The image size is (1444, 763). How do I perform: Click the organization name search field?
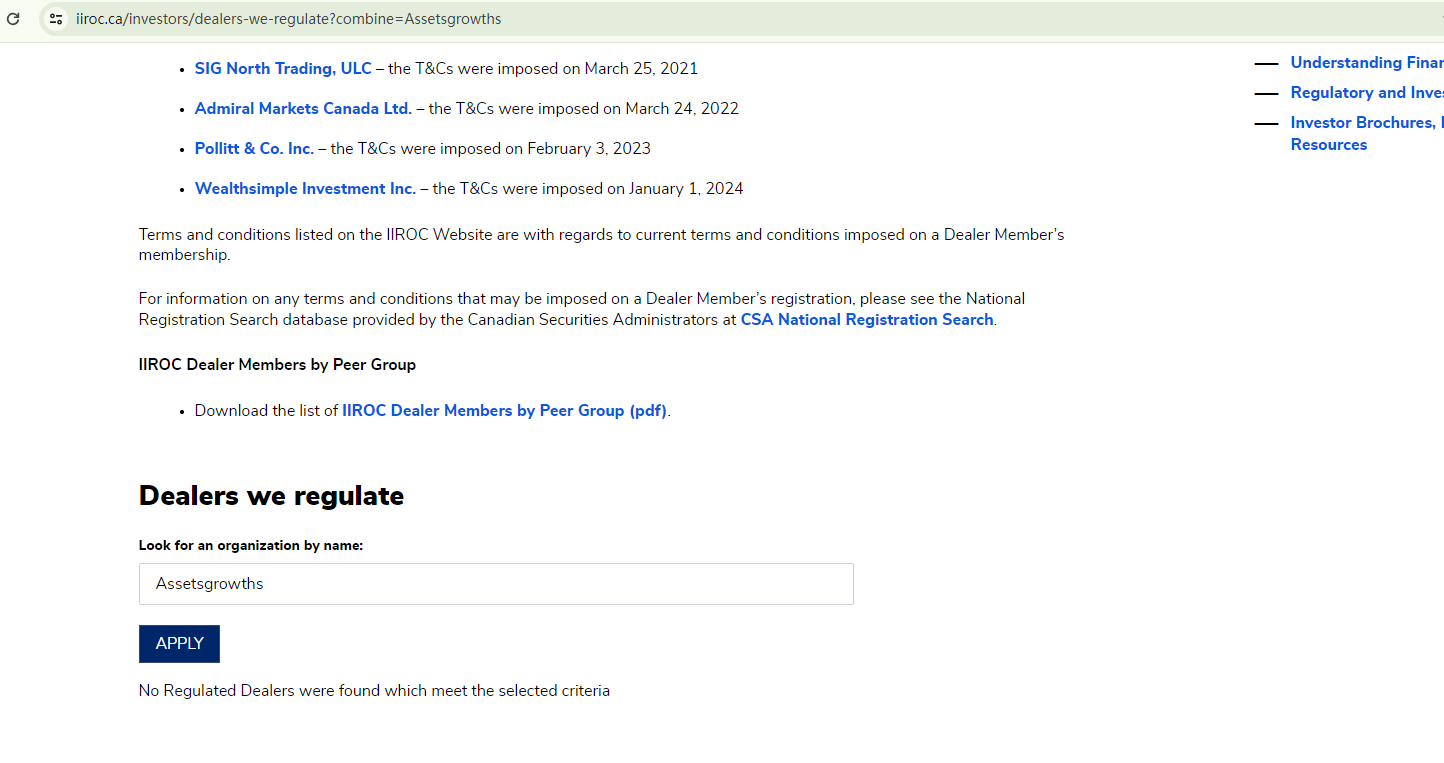click(496, 584)
